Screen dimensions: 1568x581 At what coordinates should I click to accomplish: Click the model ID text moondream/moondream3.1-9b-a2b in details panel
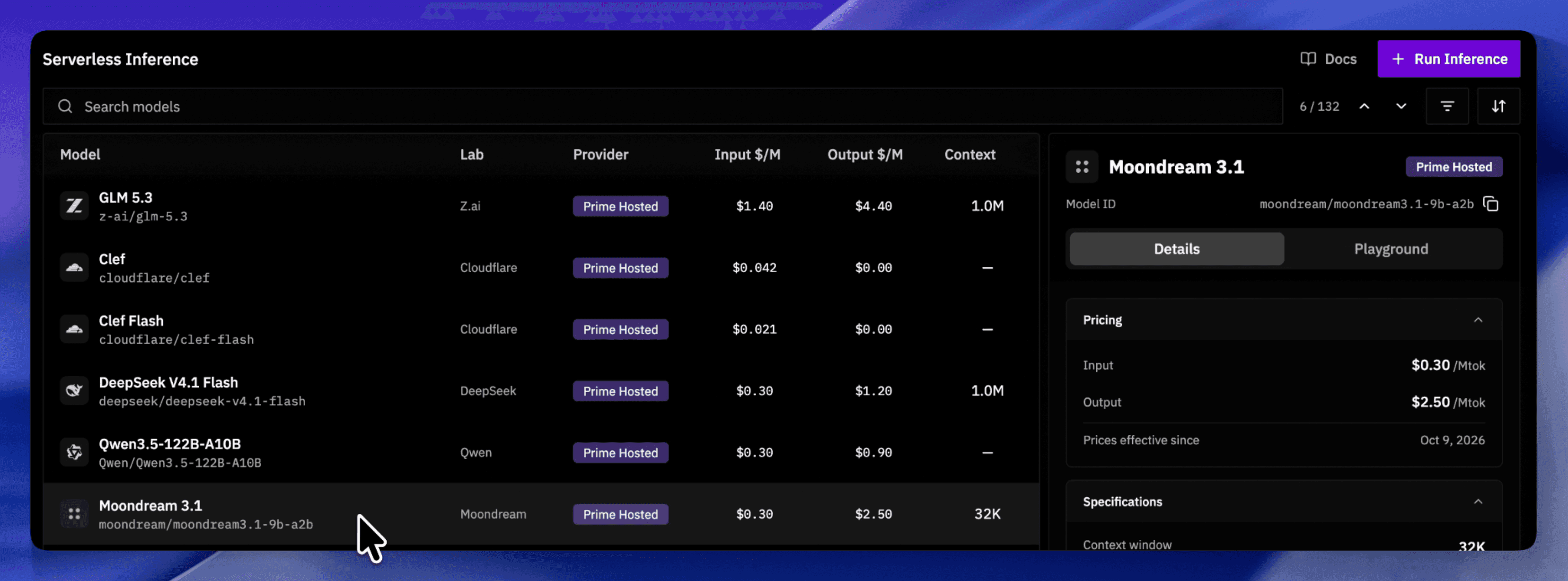click(x=1366, y=204)
